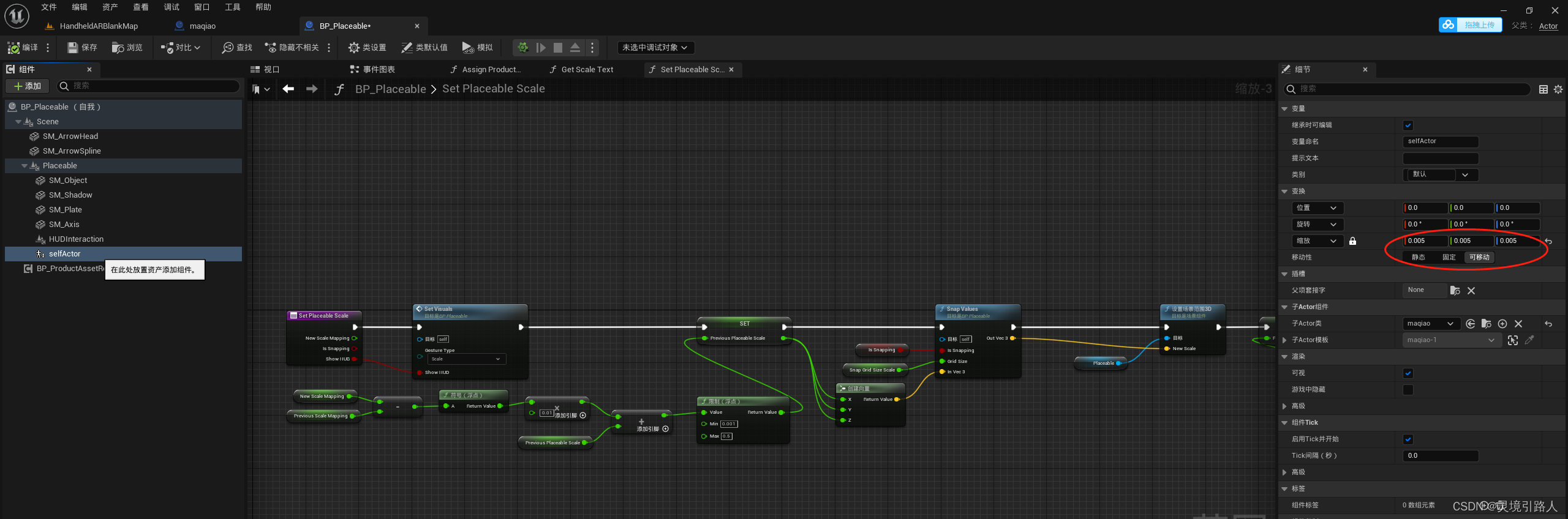Image resolution: width=1568 pixels, height=519 pixels.
Task: Select HUDInteraction component
Action: (x=76, y=239)
